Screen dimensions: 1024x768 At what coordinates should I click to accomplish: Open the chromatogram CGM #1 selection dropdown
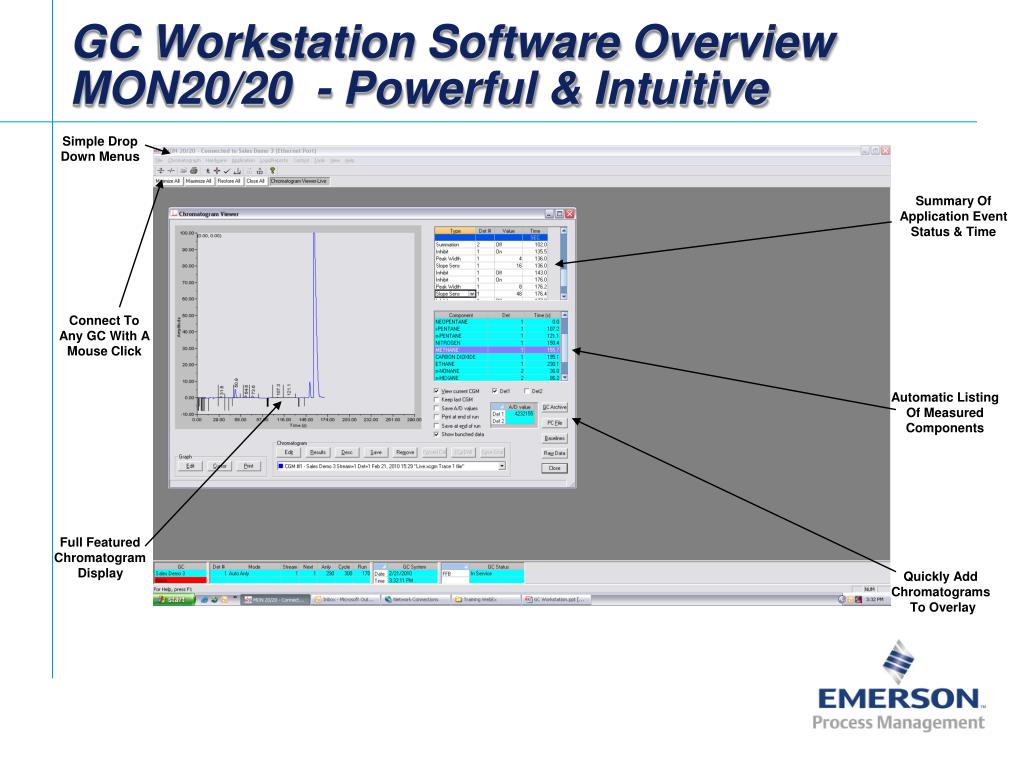(x=502, y=466)
